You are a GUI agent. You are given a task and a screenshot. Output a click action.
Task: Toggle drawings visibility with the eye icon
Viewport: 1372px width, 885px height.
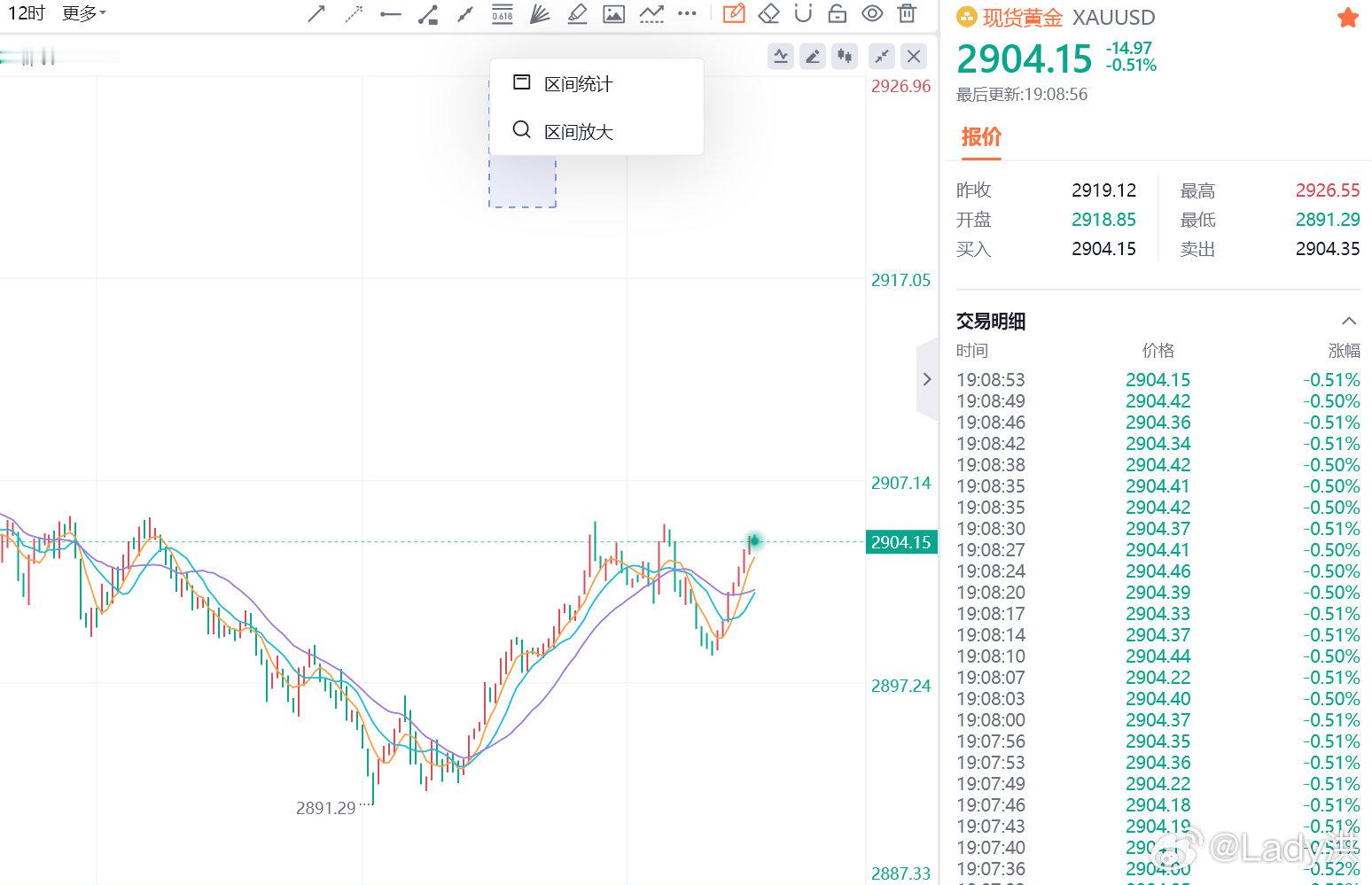point(872,13)
